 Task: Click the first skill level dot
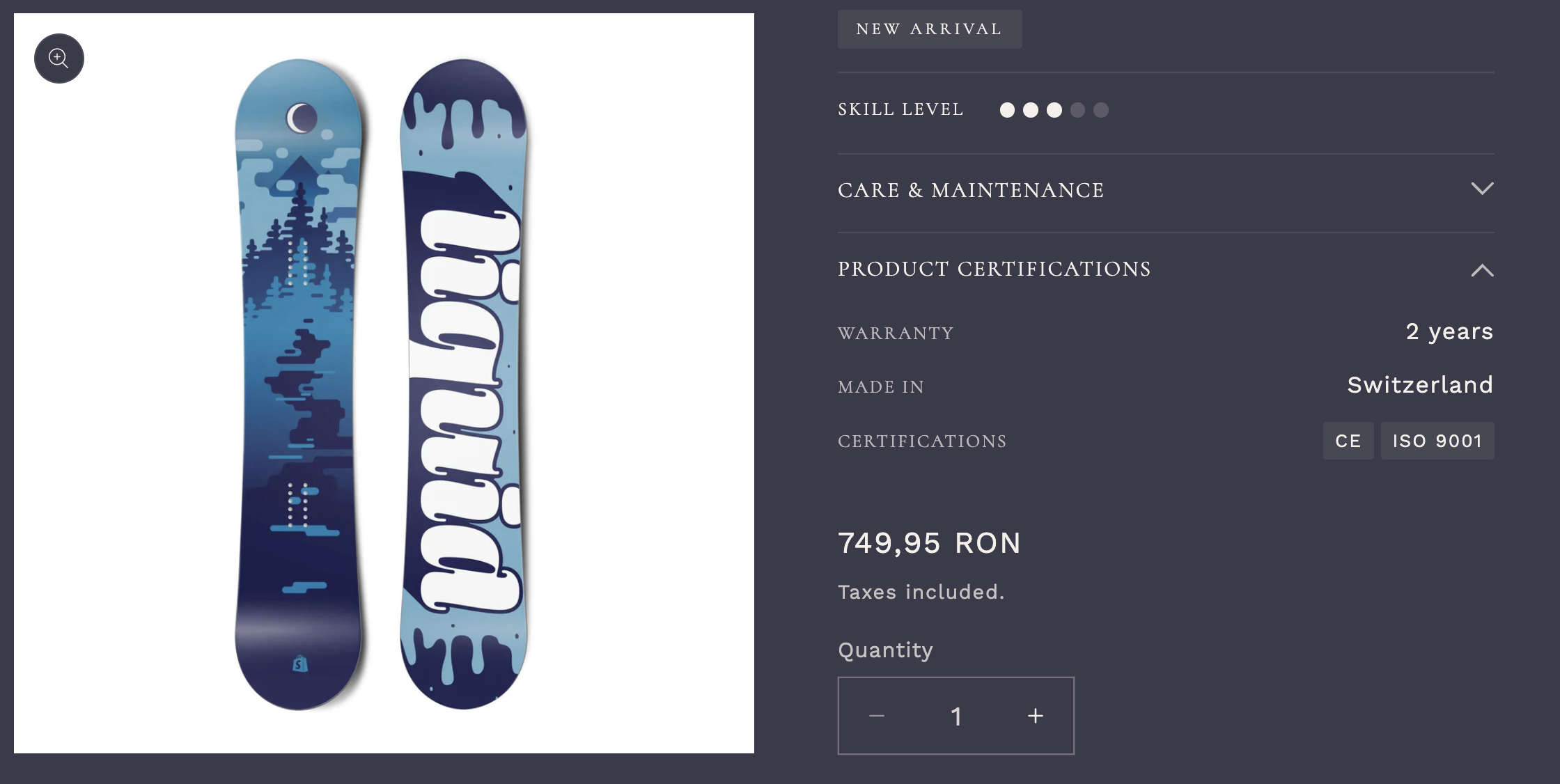click(x=1007, y=110)
